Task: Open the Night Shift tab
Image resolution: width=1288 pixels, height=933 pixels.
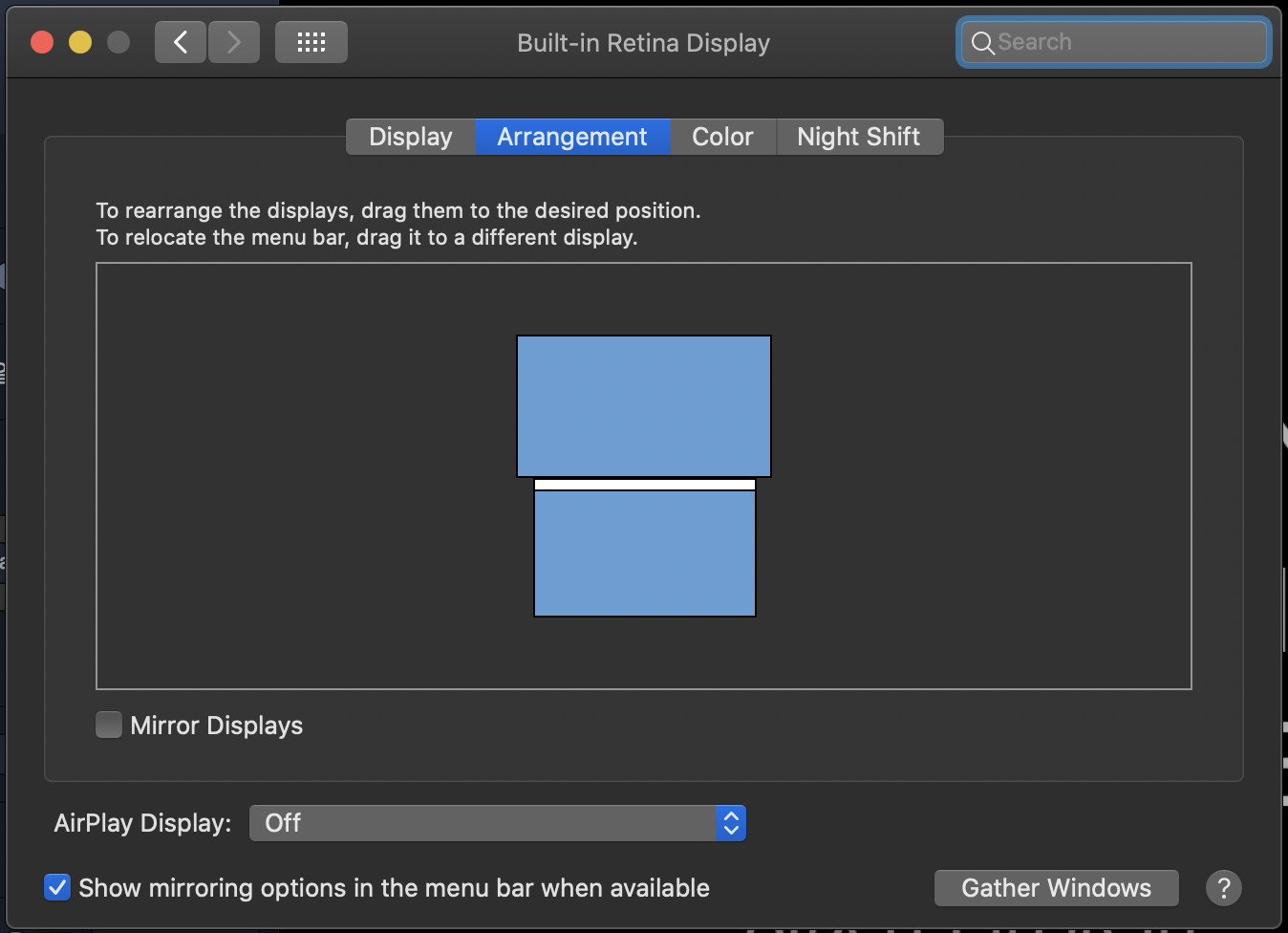Action: click(x=858, y=136)
